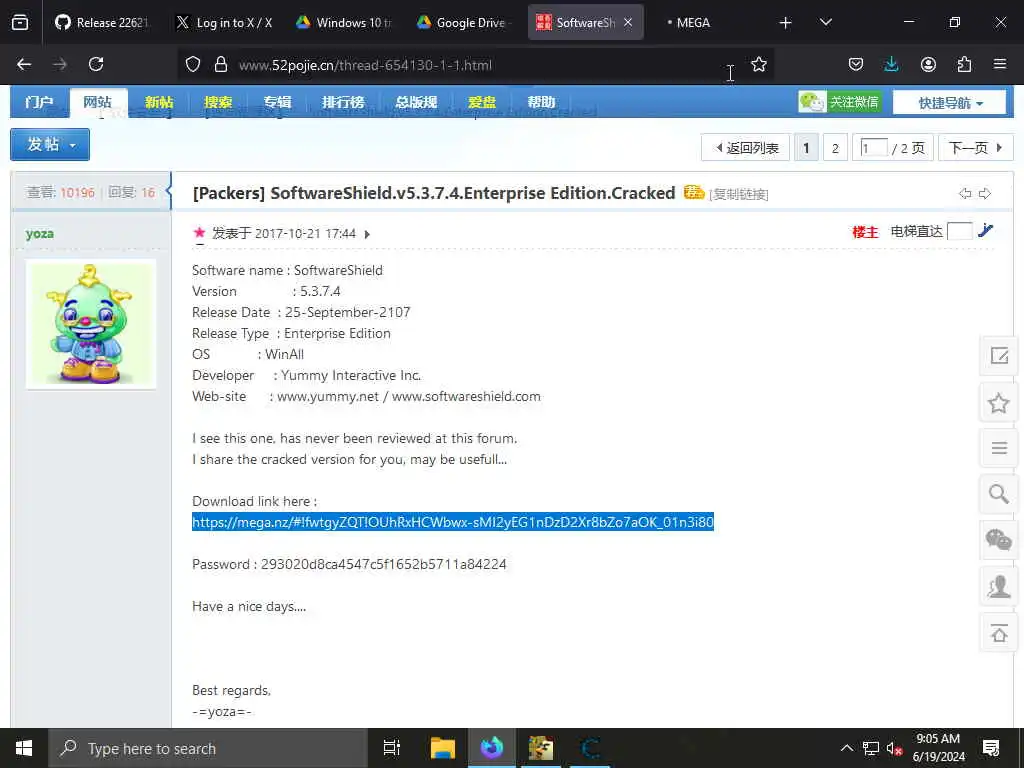Viewport: 1024px width, 768px height.
Task: Favorite the thread with sidebar star icon
Action: point(999,403)
